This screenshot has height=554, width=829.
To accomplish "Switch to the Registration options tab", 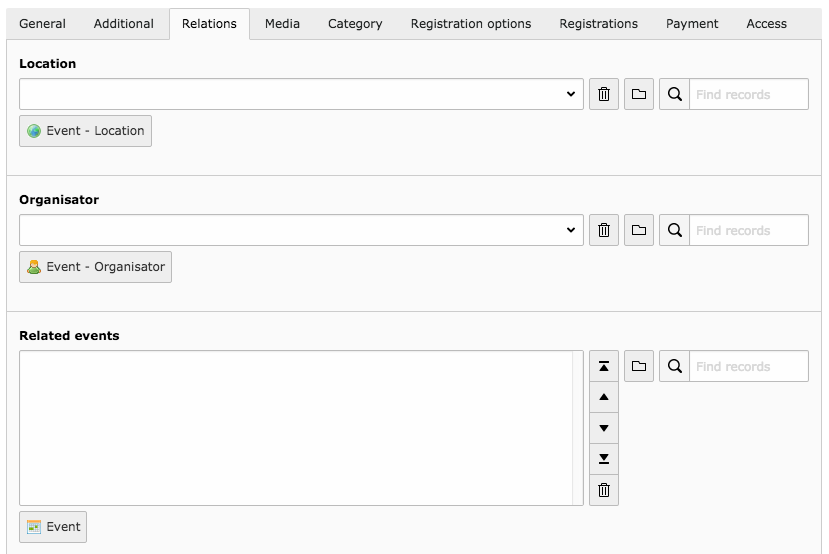I will (x=471, y=24).
